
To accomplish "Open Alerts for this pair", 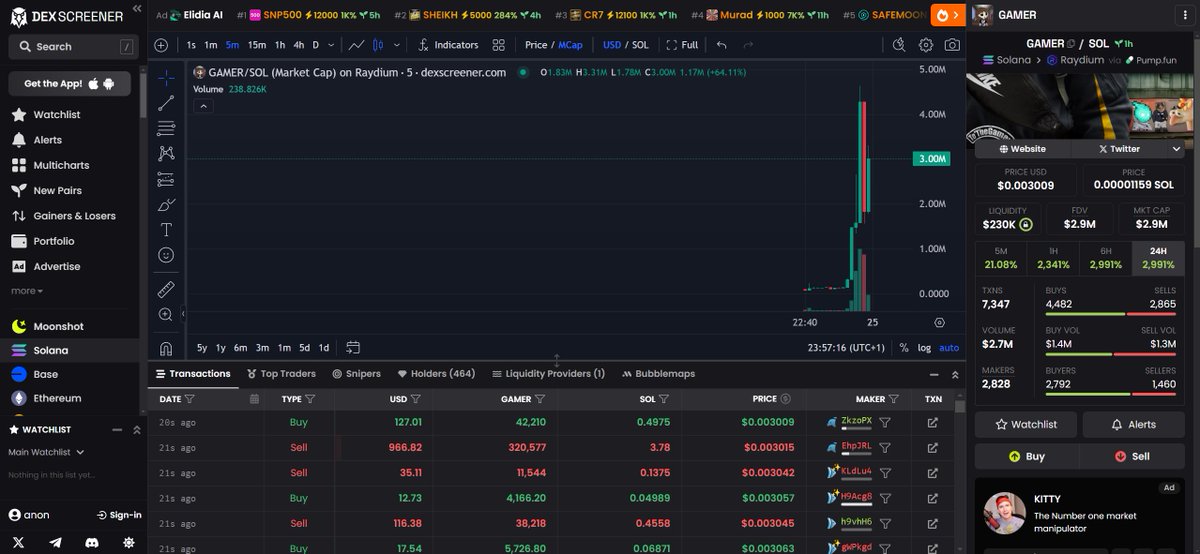I will coord(1133,424).
